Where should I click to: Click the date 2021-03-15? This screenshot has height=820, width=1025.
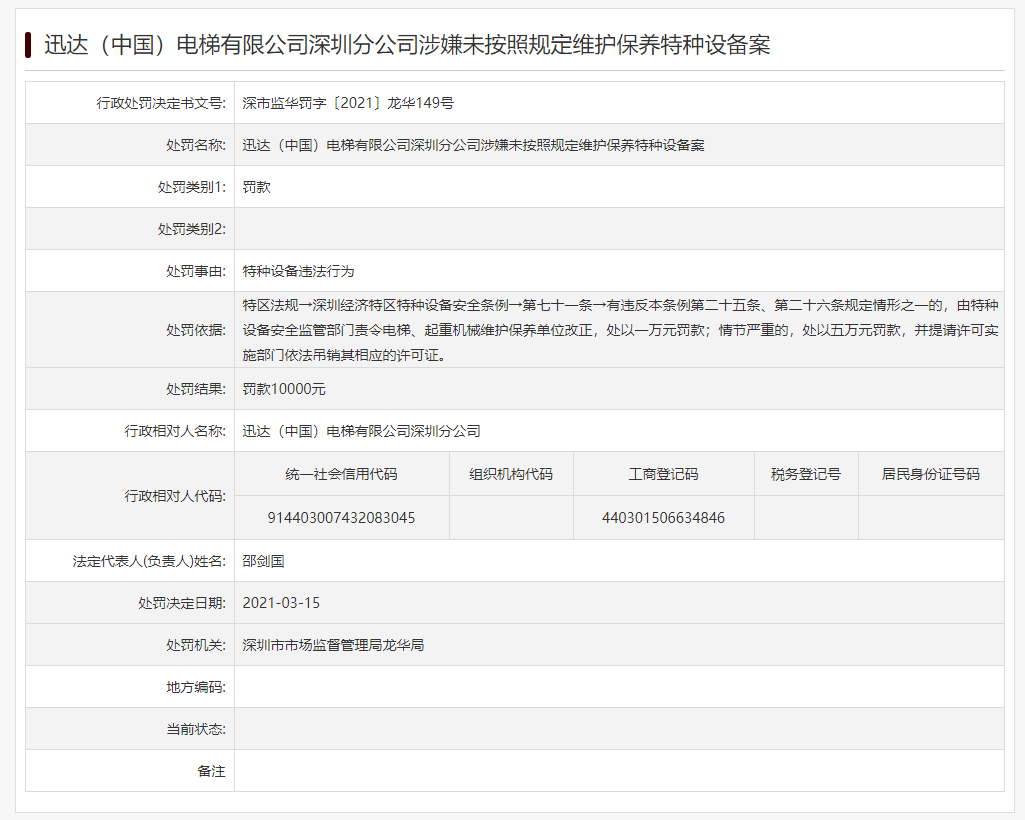[281, 603]
